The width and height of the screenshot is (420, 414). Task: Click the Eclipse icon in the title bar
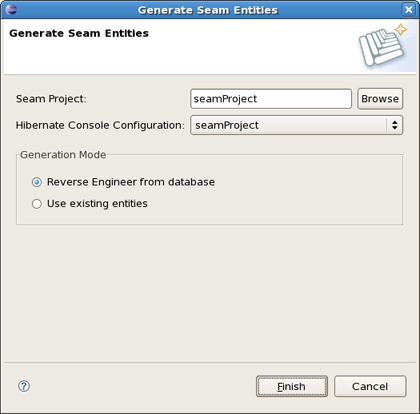click(11, 9)
